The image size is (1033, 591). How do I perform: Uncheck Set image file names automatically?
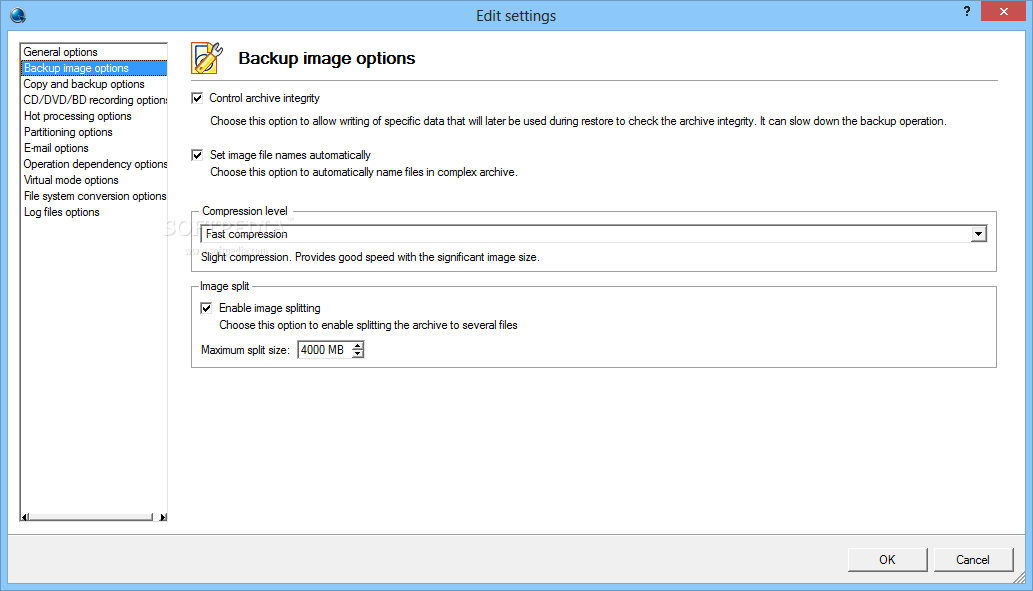197,155
